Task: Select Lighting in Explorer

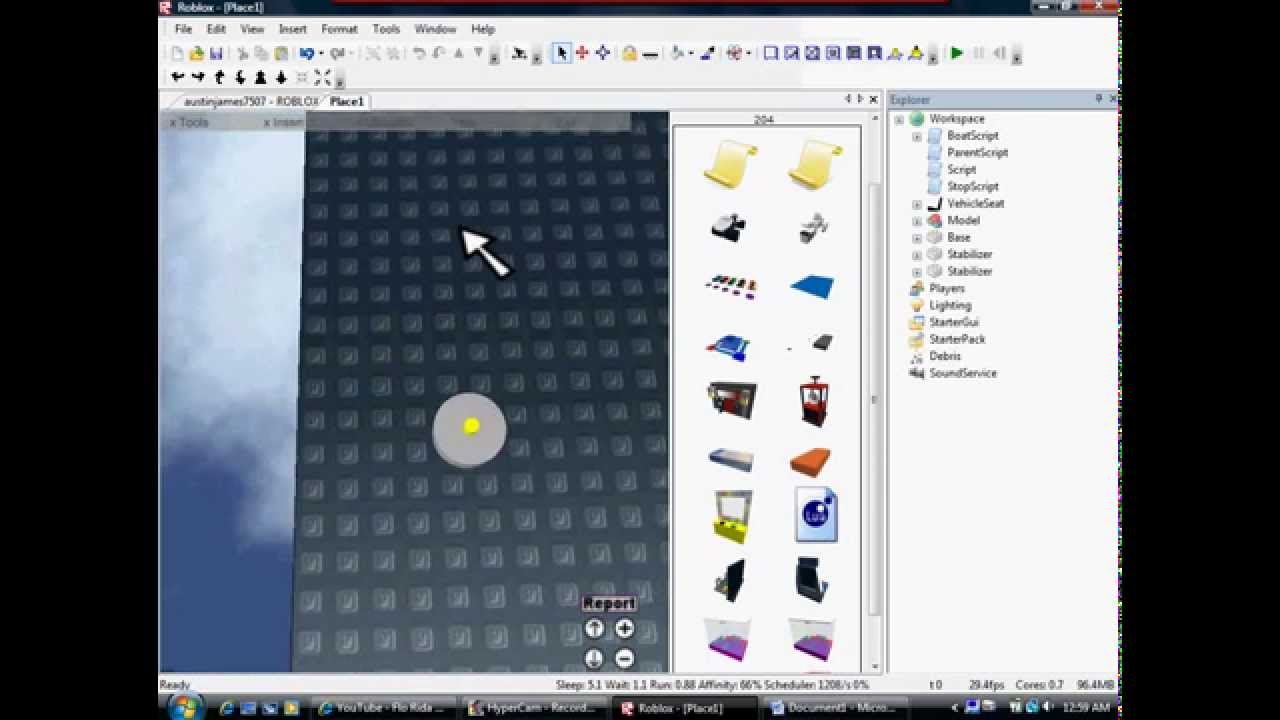Action: point(950,306)
